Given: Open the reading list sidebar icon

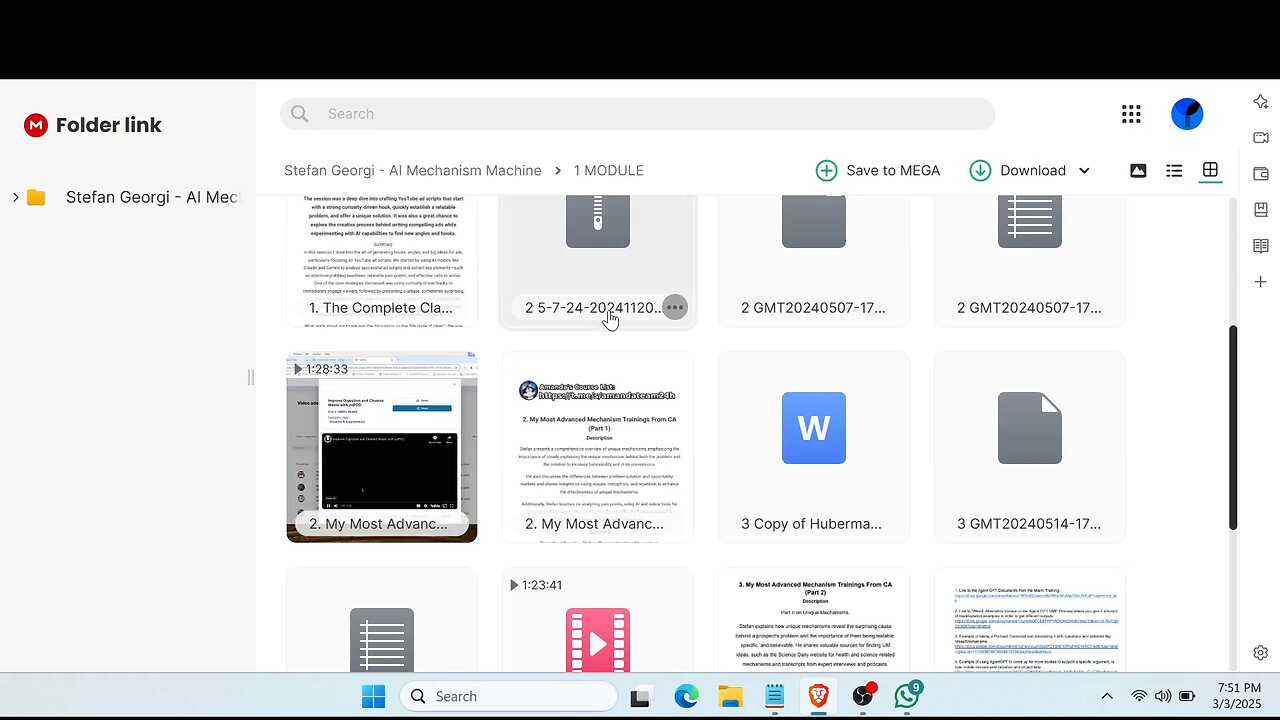Looking at the screenshot, I should (1260, 246).
